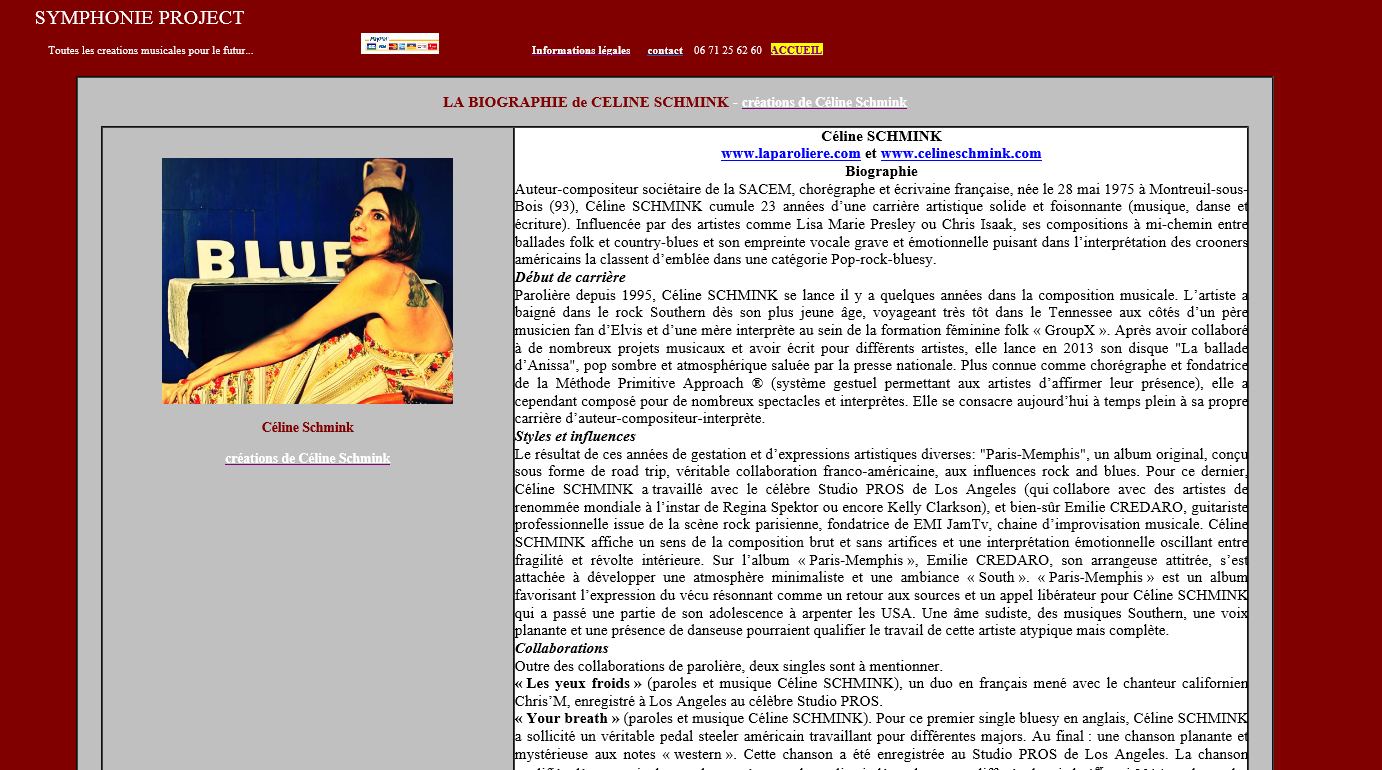The height and width of the screenshot is (770, 1382).
Task: Click the Céline Schmink caption under the photo
Action: click(307, 428)
